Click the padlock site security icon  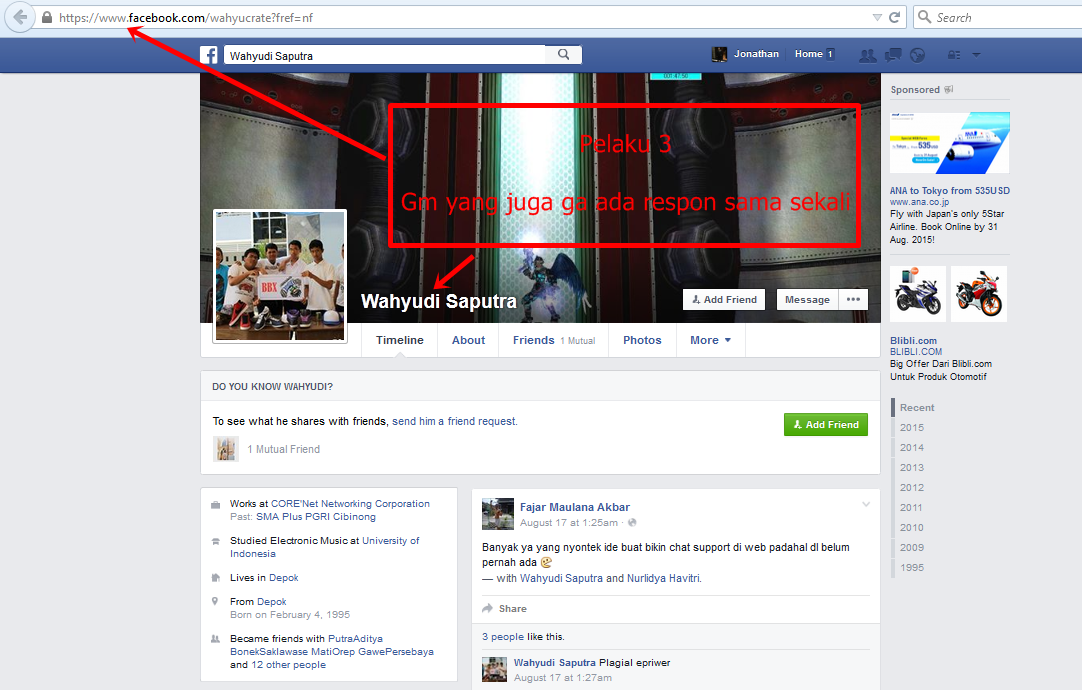pos(47,17)
